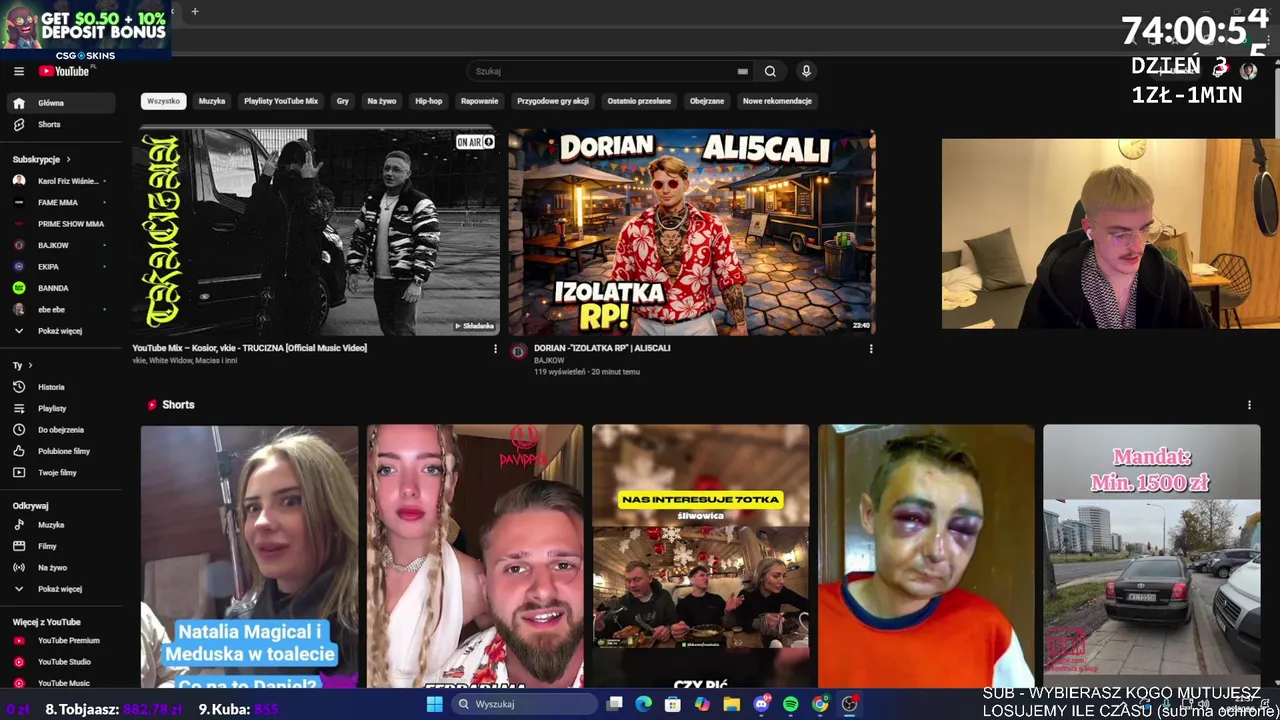Select the Rapowanie filter chip
Screen dimensions: 1280x720
coord(480,101)
